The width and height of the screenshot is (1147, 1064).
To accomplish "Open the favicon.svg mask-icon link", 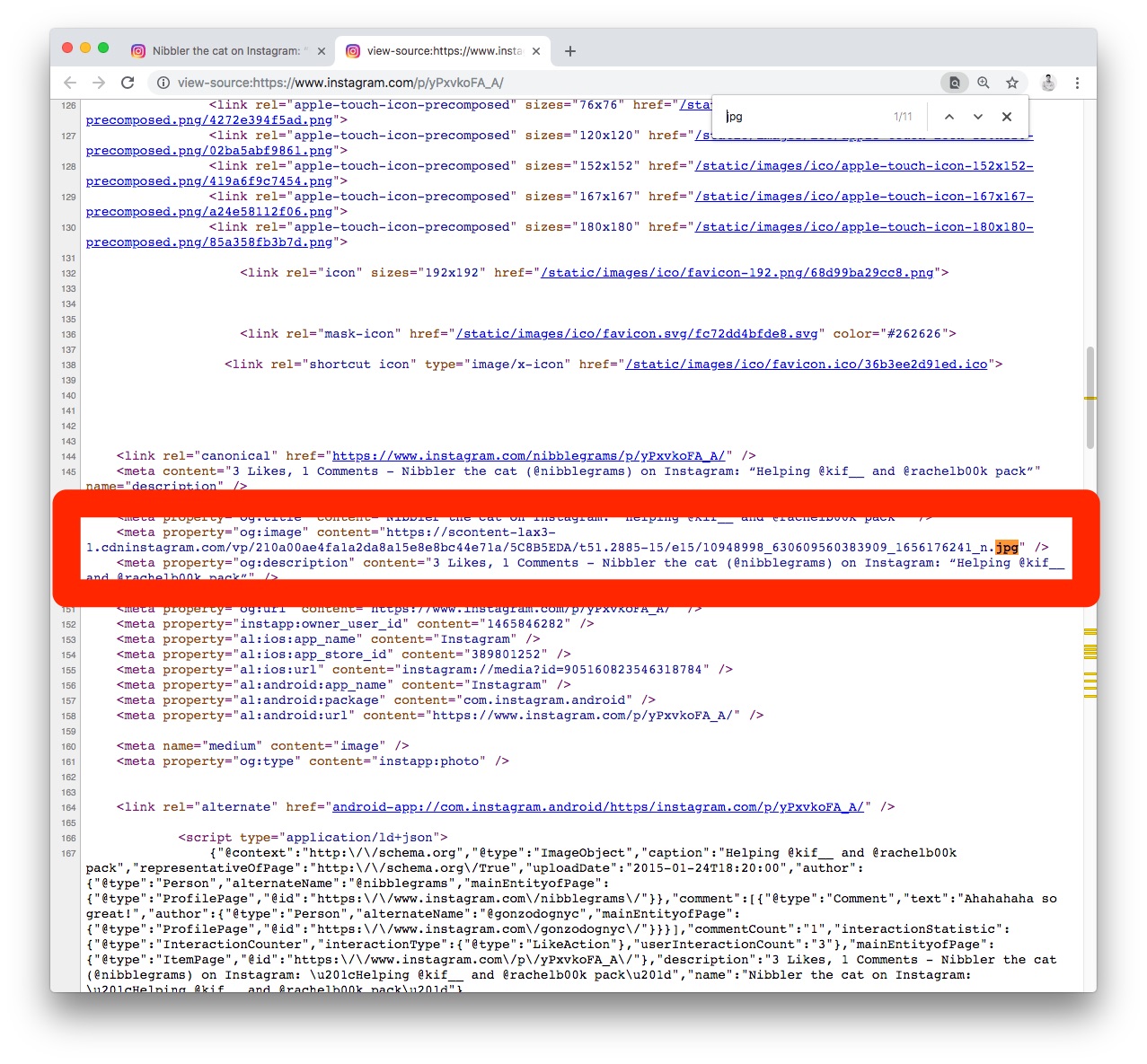I will (637, 334).
